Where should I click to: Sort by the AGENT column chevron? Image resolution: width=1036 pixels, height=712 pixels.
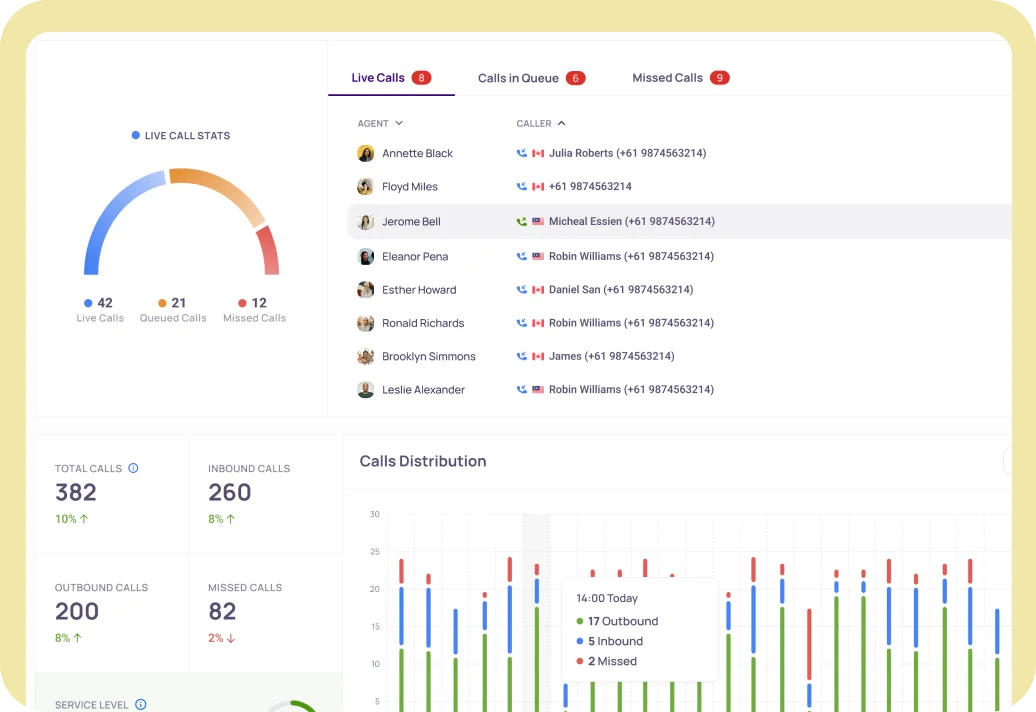point(399,124)
